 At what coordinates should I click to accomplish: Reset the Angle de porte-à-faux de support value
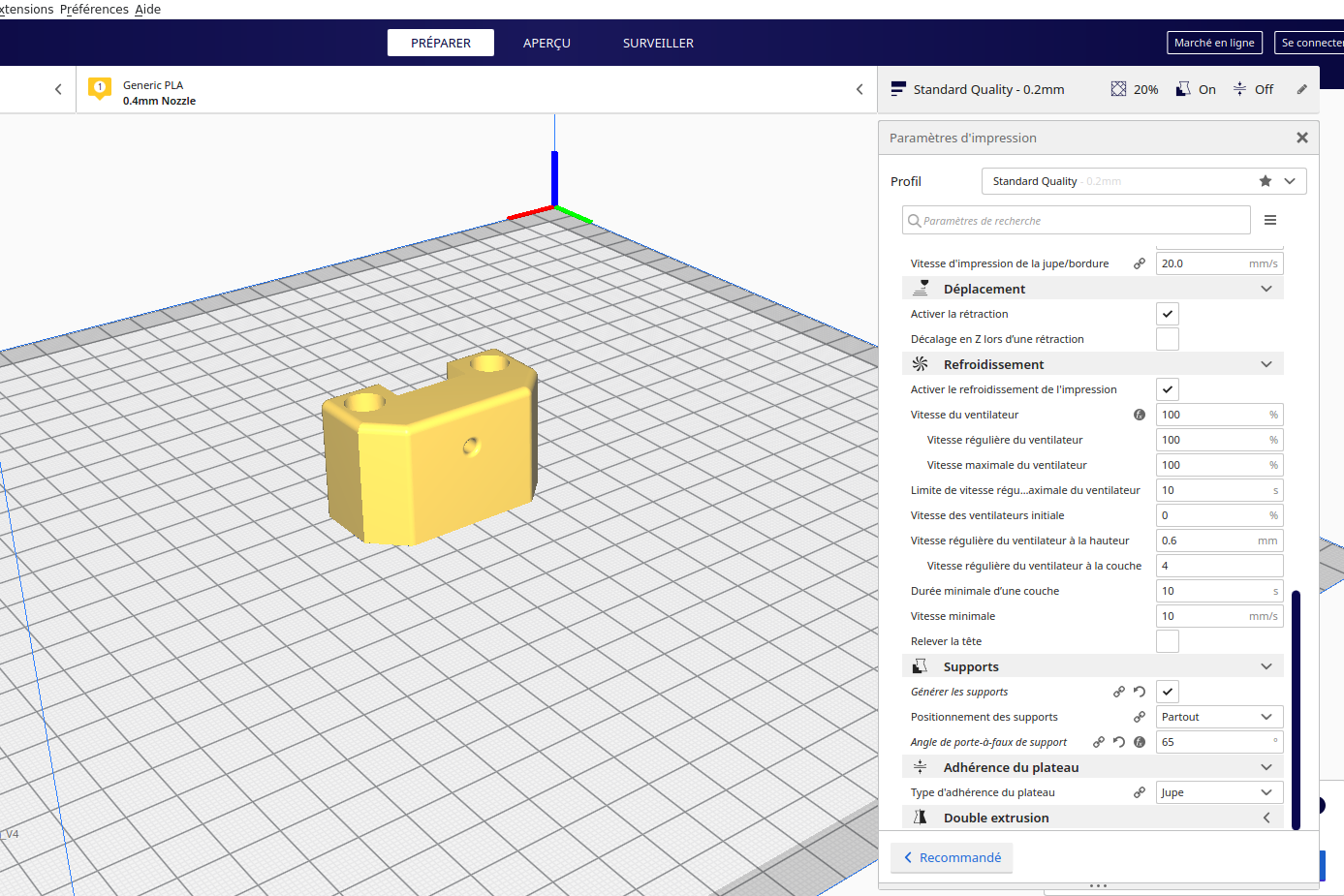click(1119, 742)
